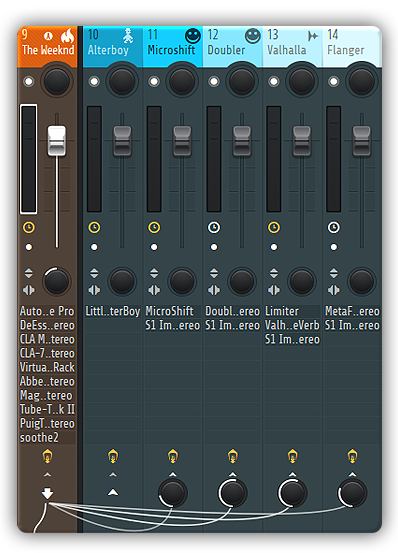Screen dimensions: 398x553
Task: Click the yellow slot icon under Microshift effects
Action: [x=173, y=456]
